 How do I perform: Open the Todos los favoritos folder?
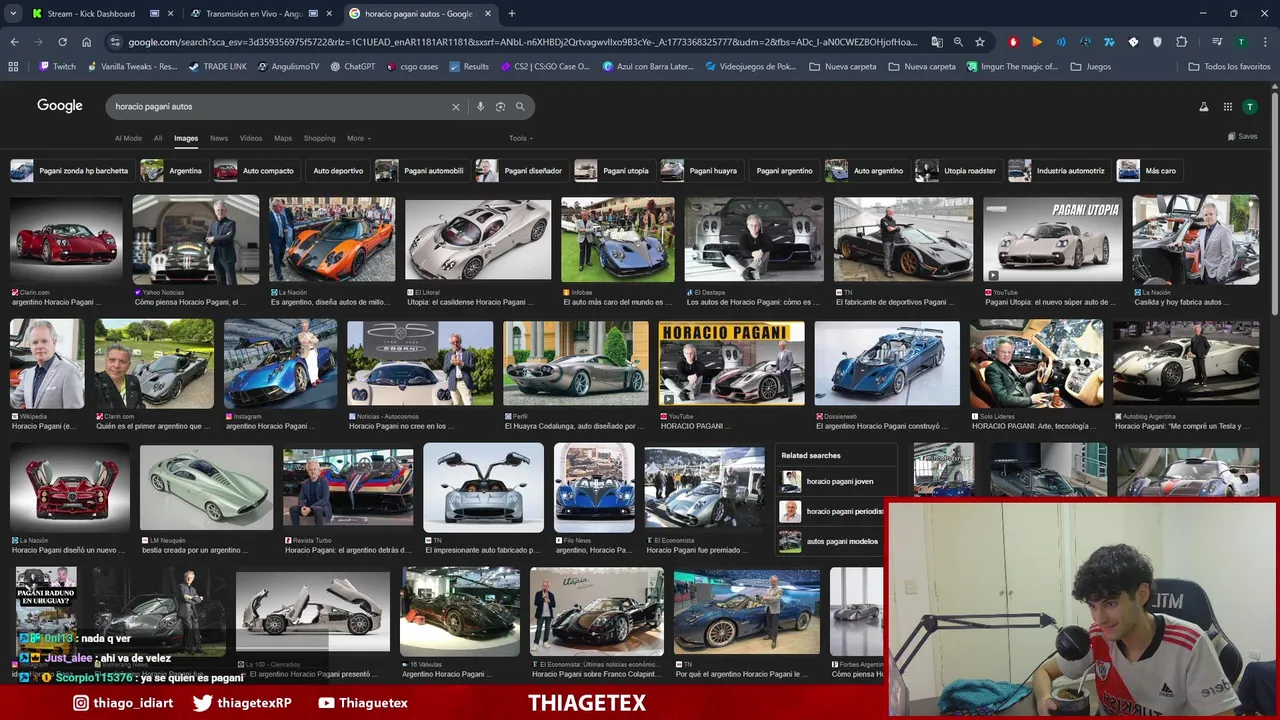pyautogui.click(x=1229, y=66)
